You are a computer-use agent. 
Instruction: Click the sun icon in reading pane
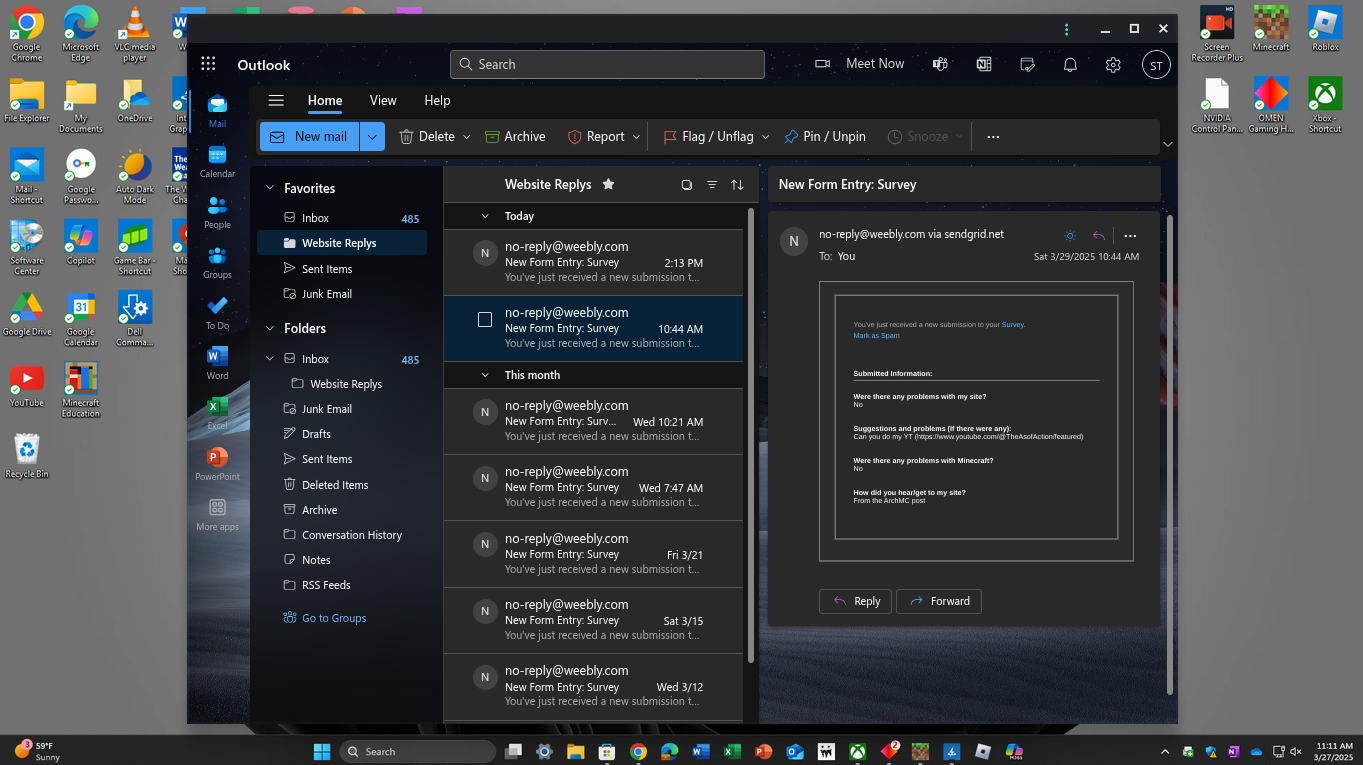tap(1070, 236)
